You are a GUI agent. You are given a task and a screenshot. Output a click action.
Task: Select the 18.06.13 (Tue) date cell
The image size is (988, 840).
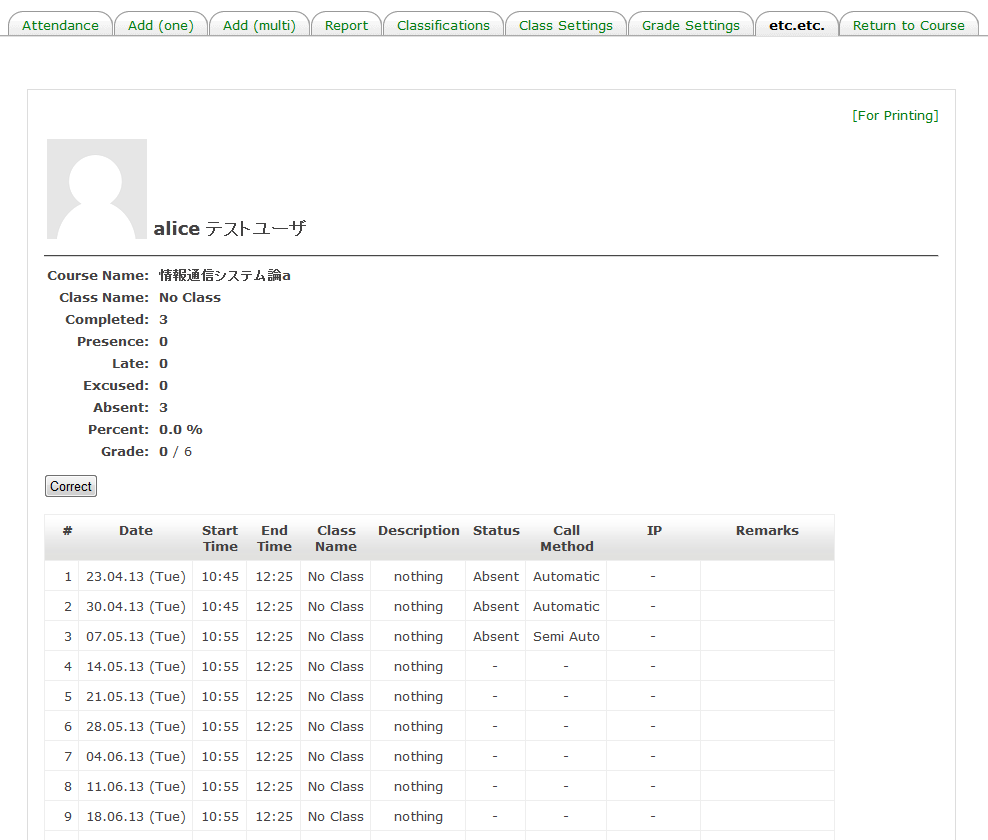click(136, 816)
